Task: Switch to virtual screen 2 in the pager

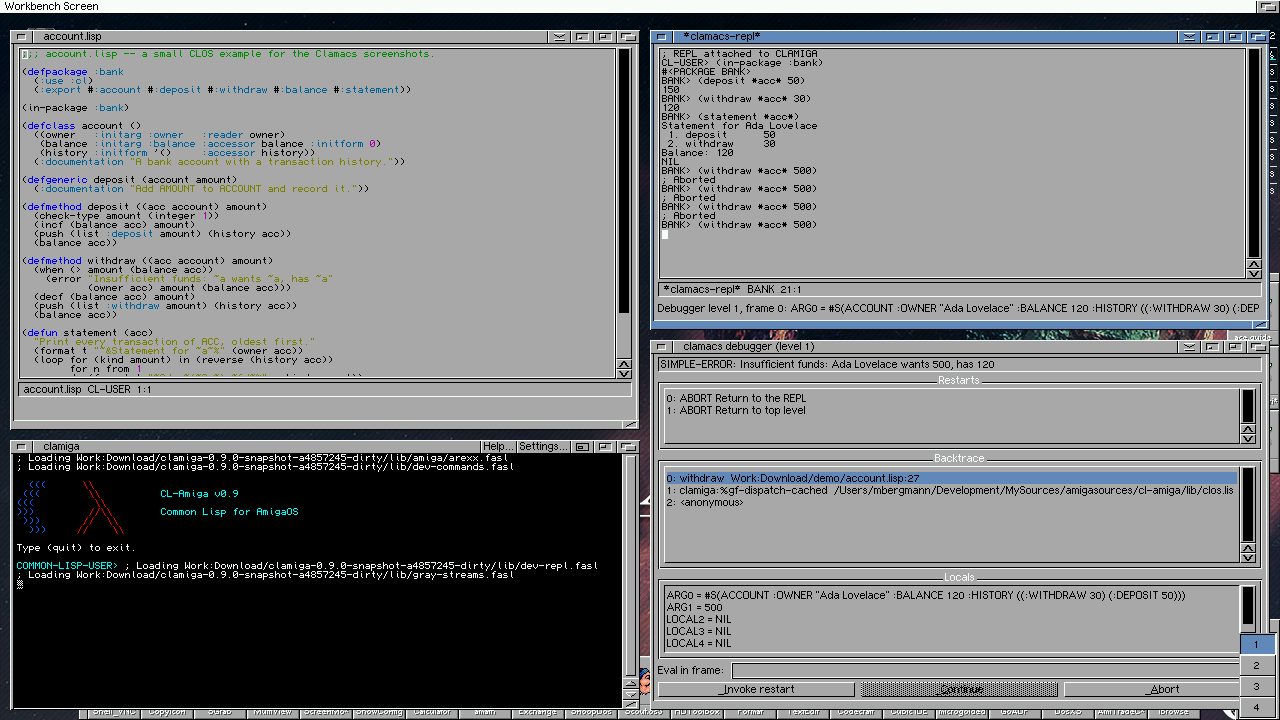Action: point(1257,666)
